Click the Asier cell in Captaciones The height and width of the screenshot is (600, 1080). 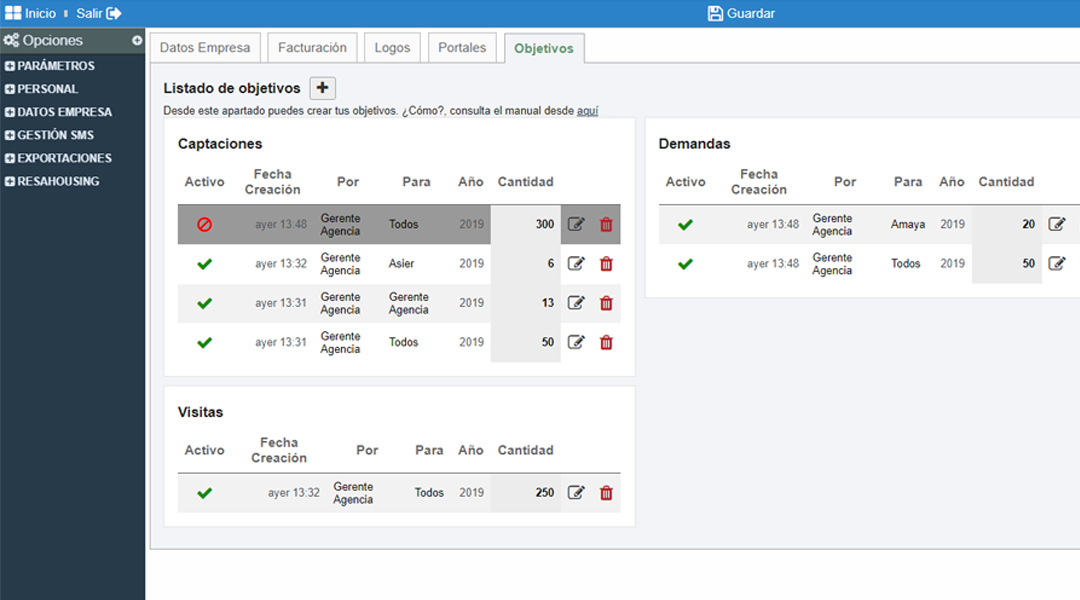pos(402,264)
